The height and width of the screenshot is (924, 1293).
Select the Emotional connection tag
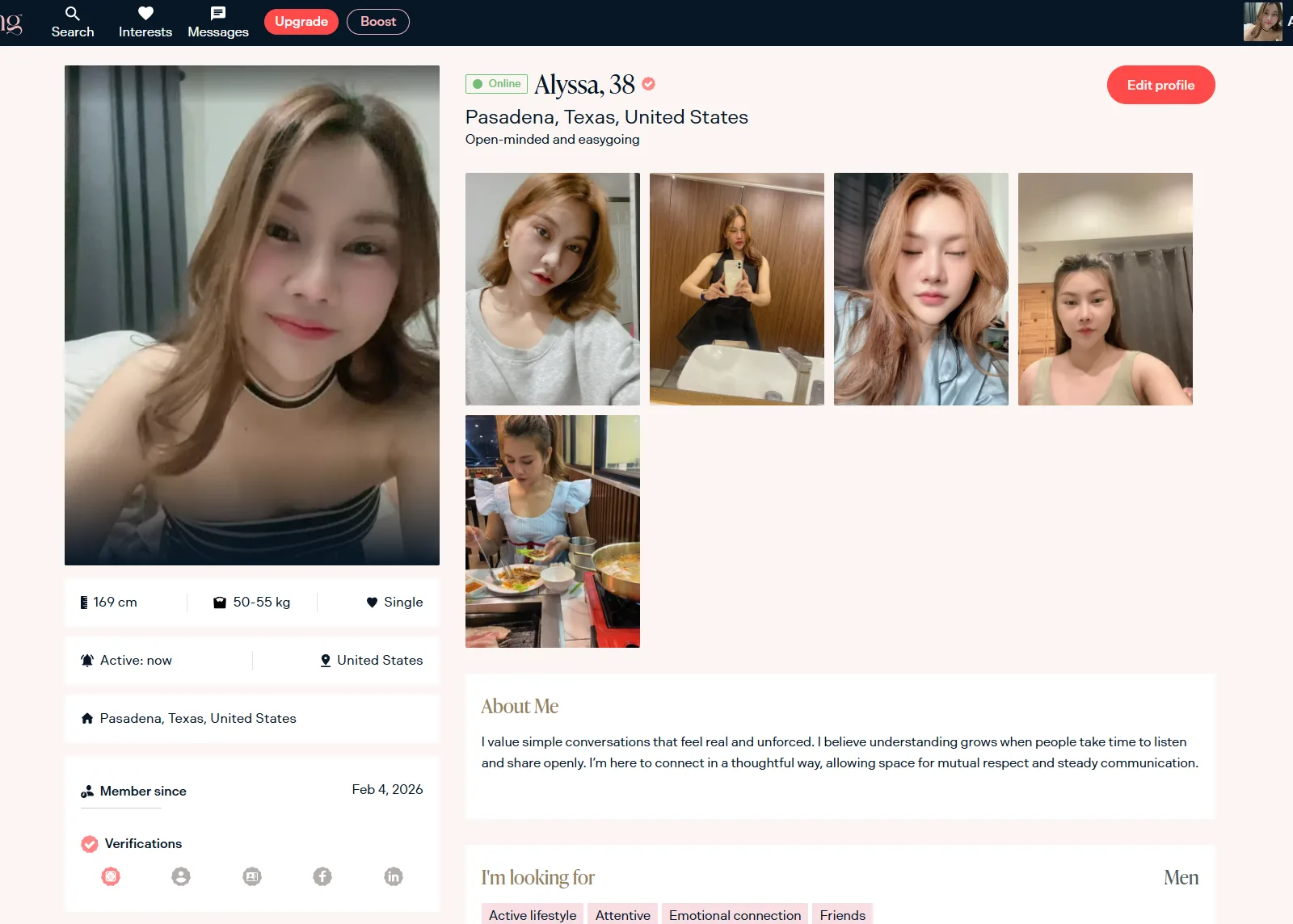735,914
